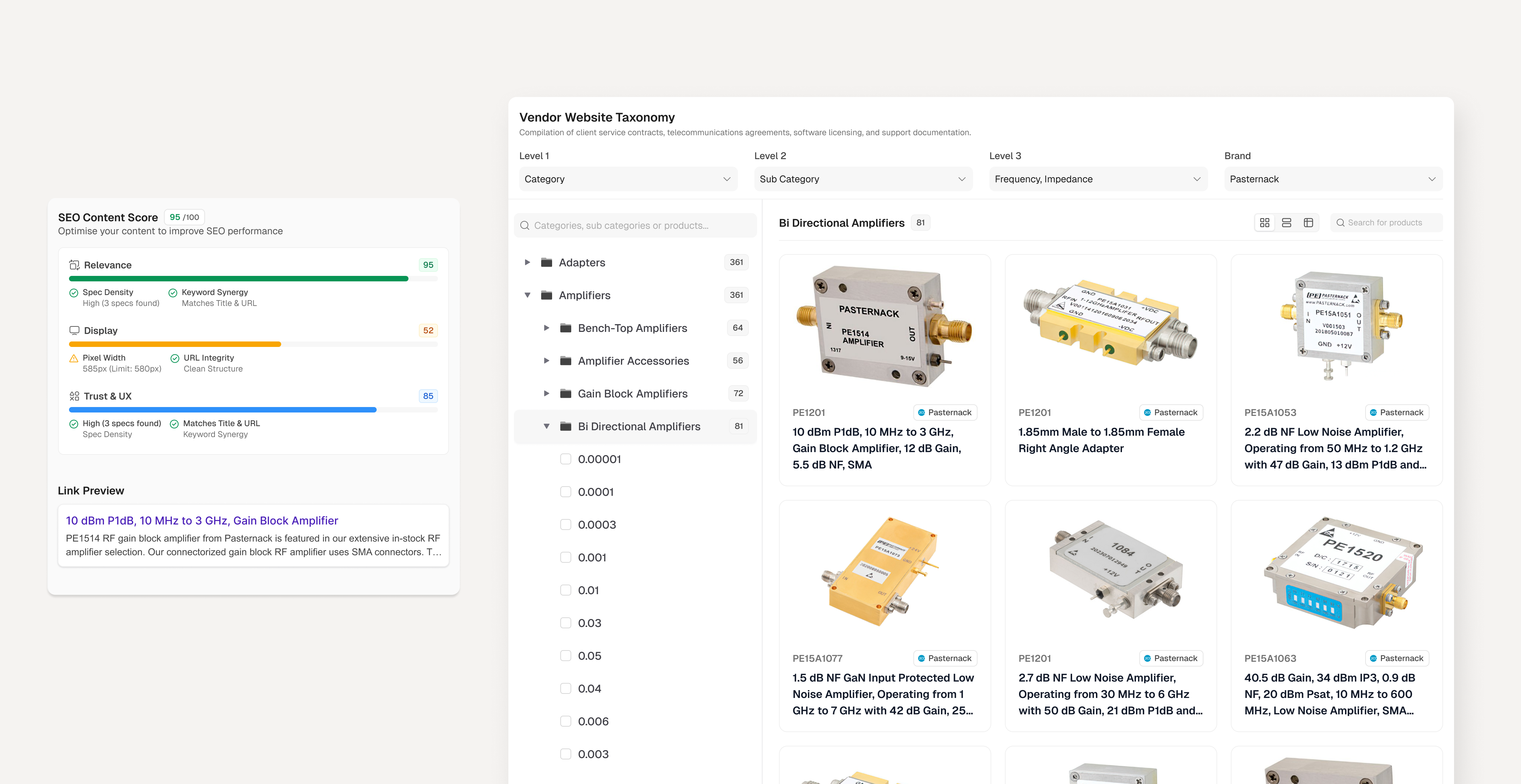Click the orange Display progress bar

pos(175,344)
